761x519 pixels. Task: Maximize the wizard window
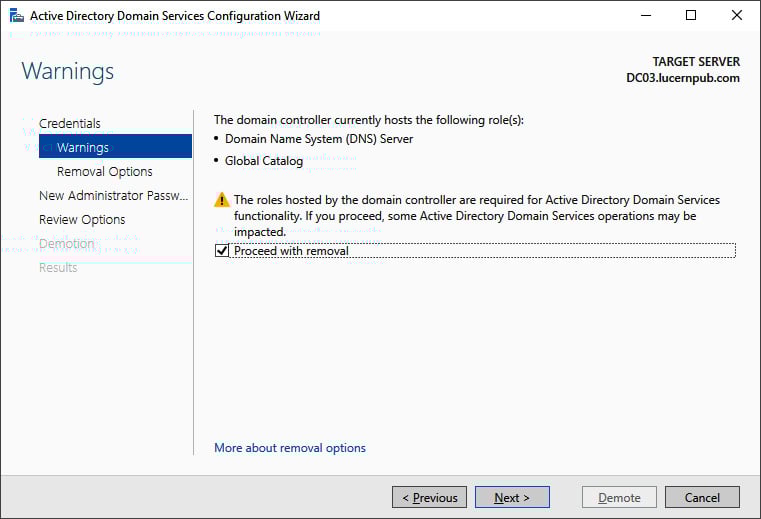coord(691,16)
